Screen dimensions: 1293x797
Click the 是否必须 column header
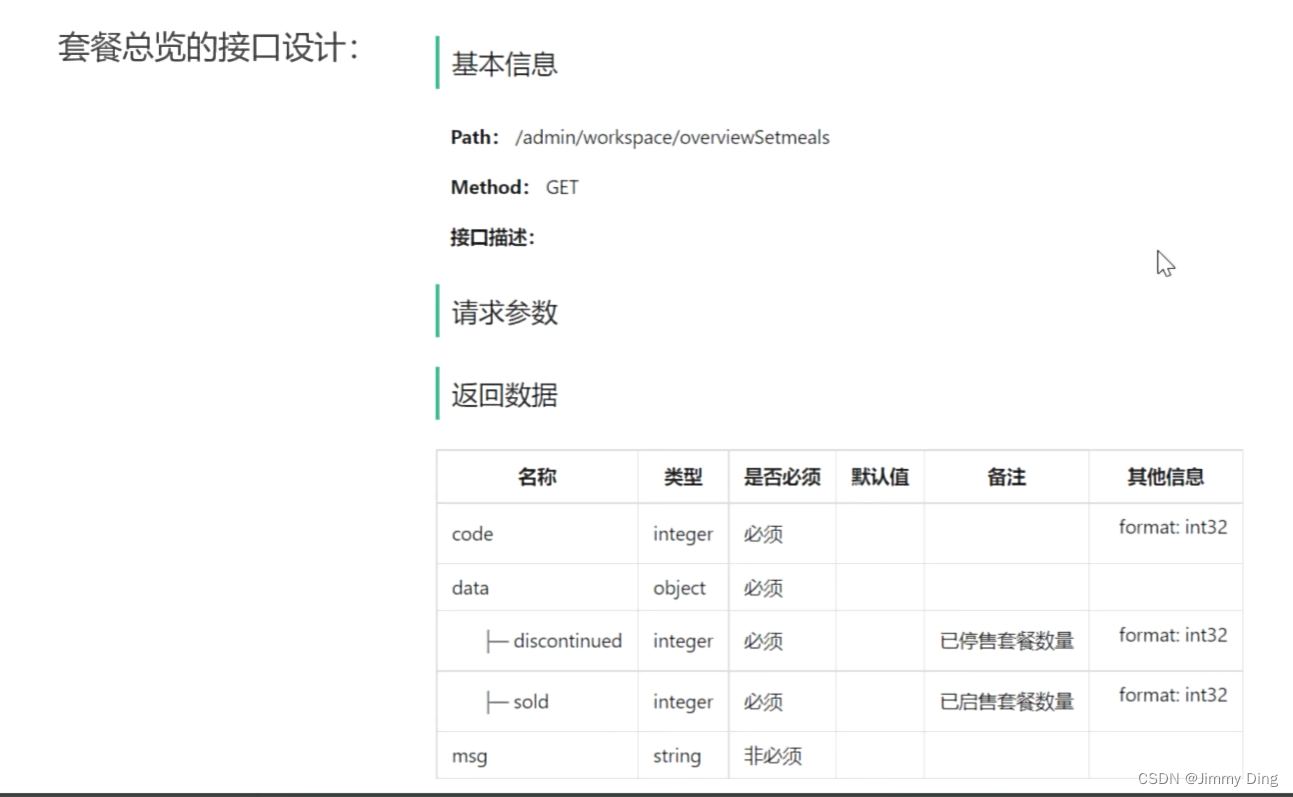click(782, 477)
